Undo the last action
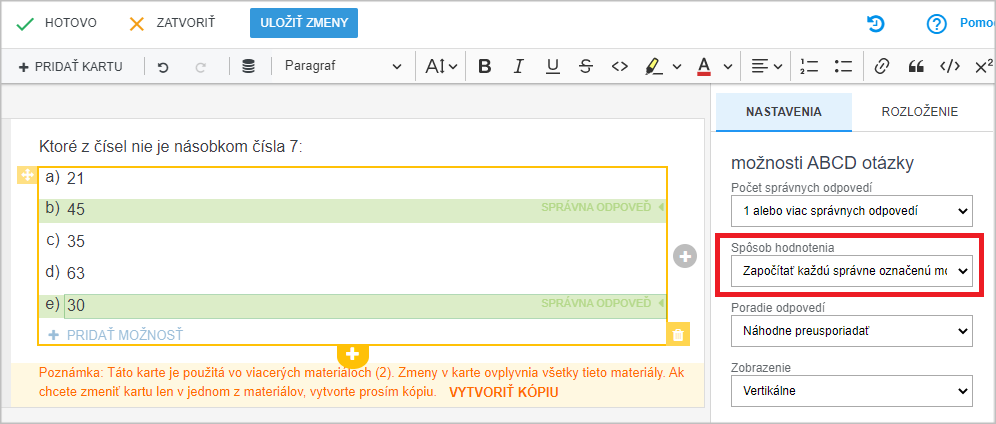996x424 pixels. tap(163, 67)
